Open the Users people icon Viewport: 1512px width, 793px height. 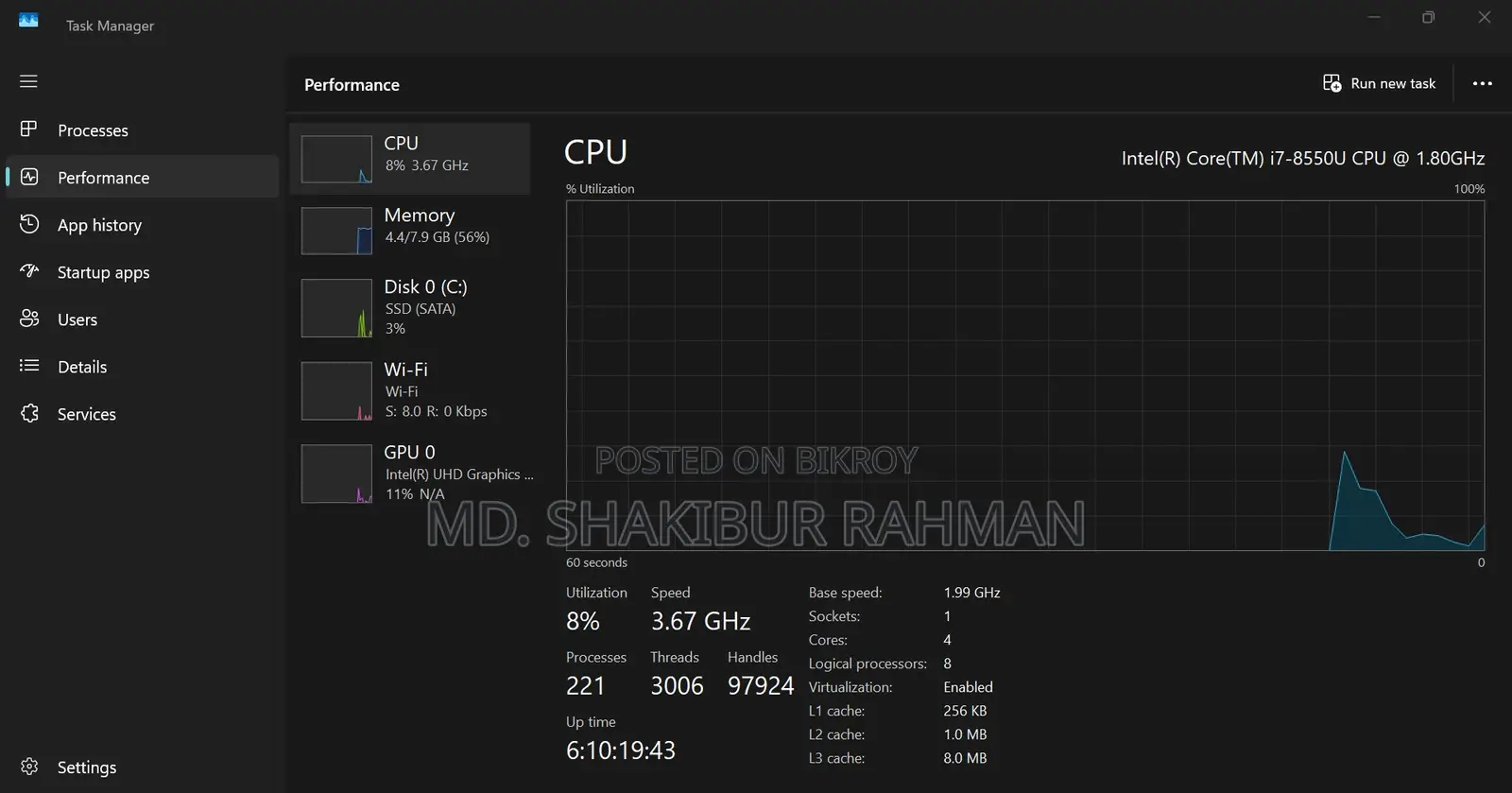[x=29, y=319]
